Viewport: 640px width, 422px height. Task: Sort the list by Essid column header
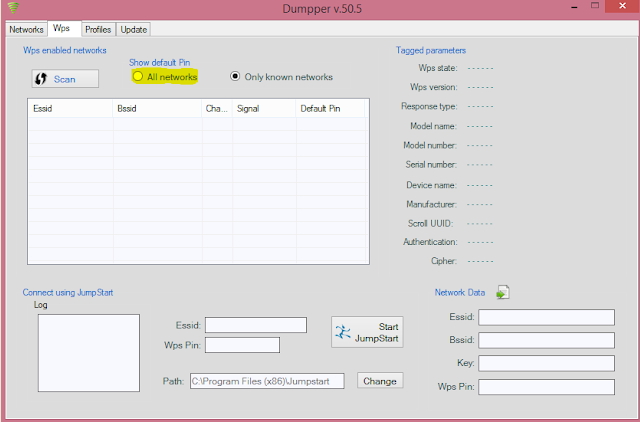[70, 109]
